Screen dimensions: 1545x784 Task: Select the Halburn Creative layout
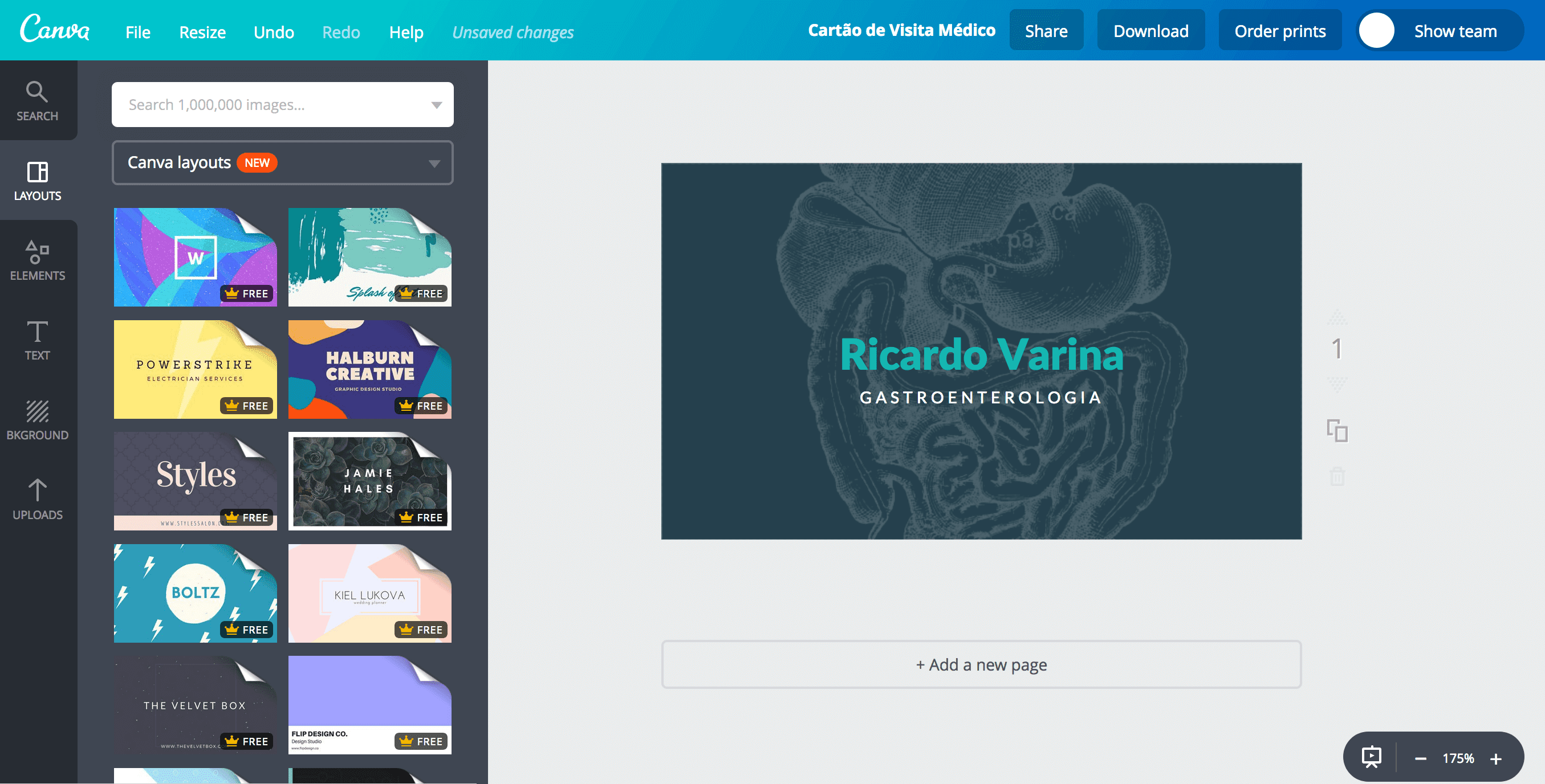369,369
